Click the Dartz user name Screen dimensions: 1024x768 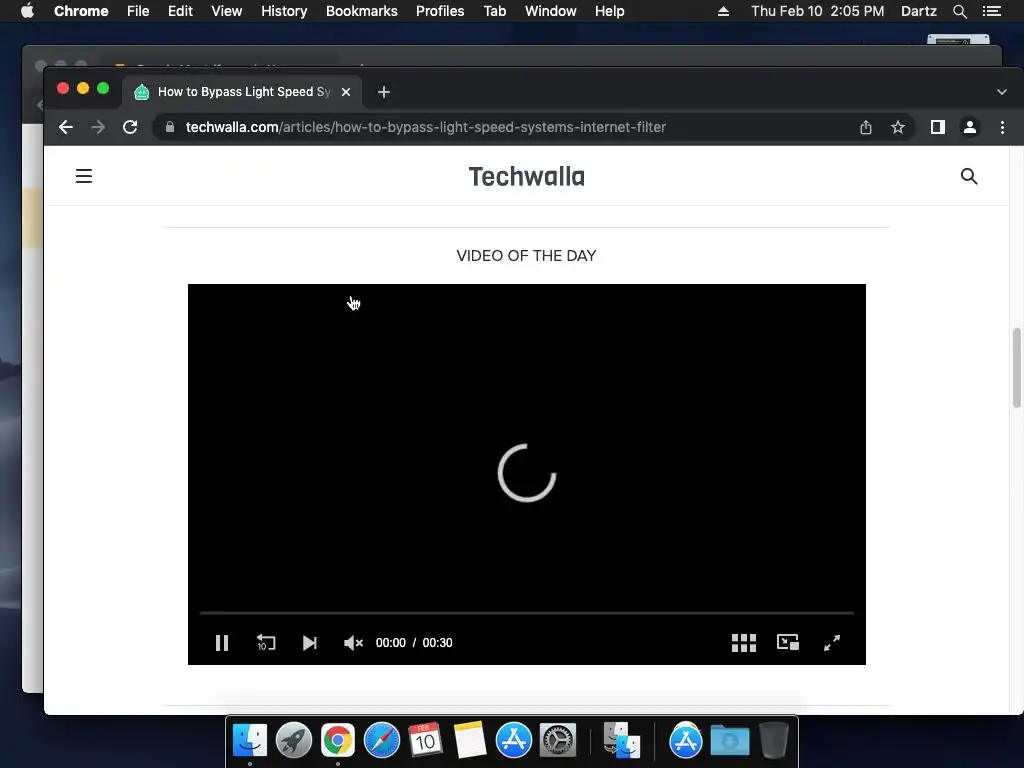[x=919, y=11]
